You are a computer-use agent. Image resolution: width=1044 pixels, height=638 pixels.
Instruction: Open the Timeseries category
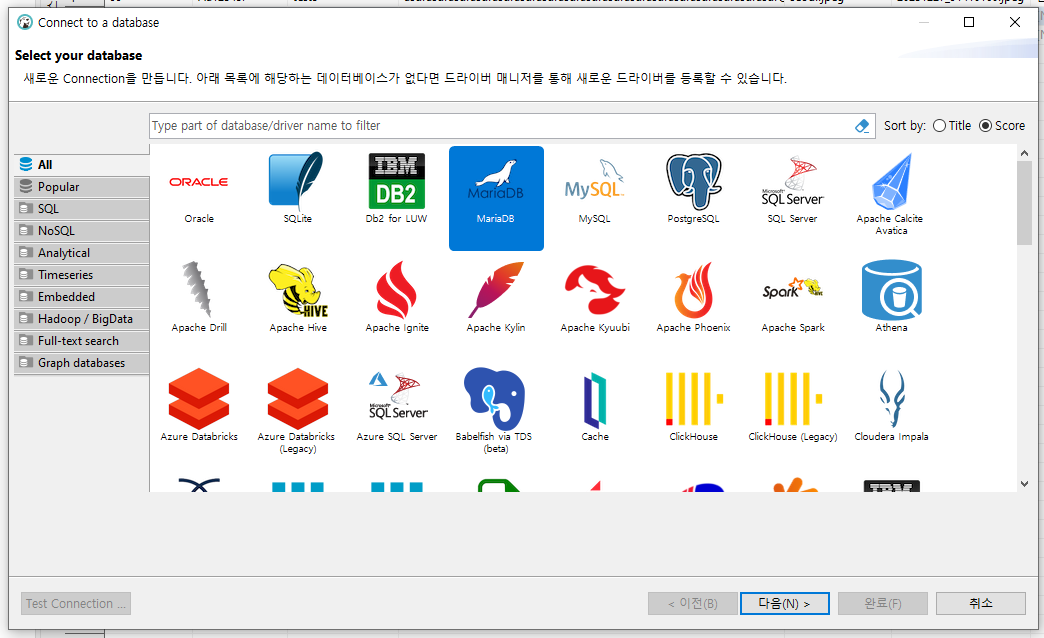(x=81, y=274)
